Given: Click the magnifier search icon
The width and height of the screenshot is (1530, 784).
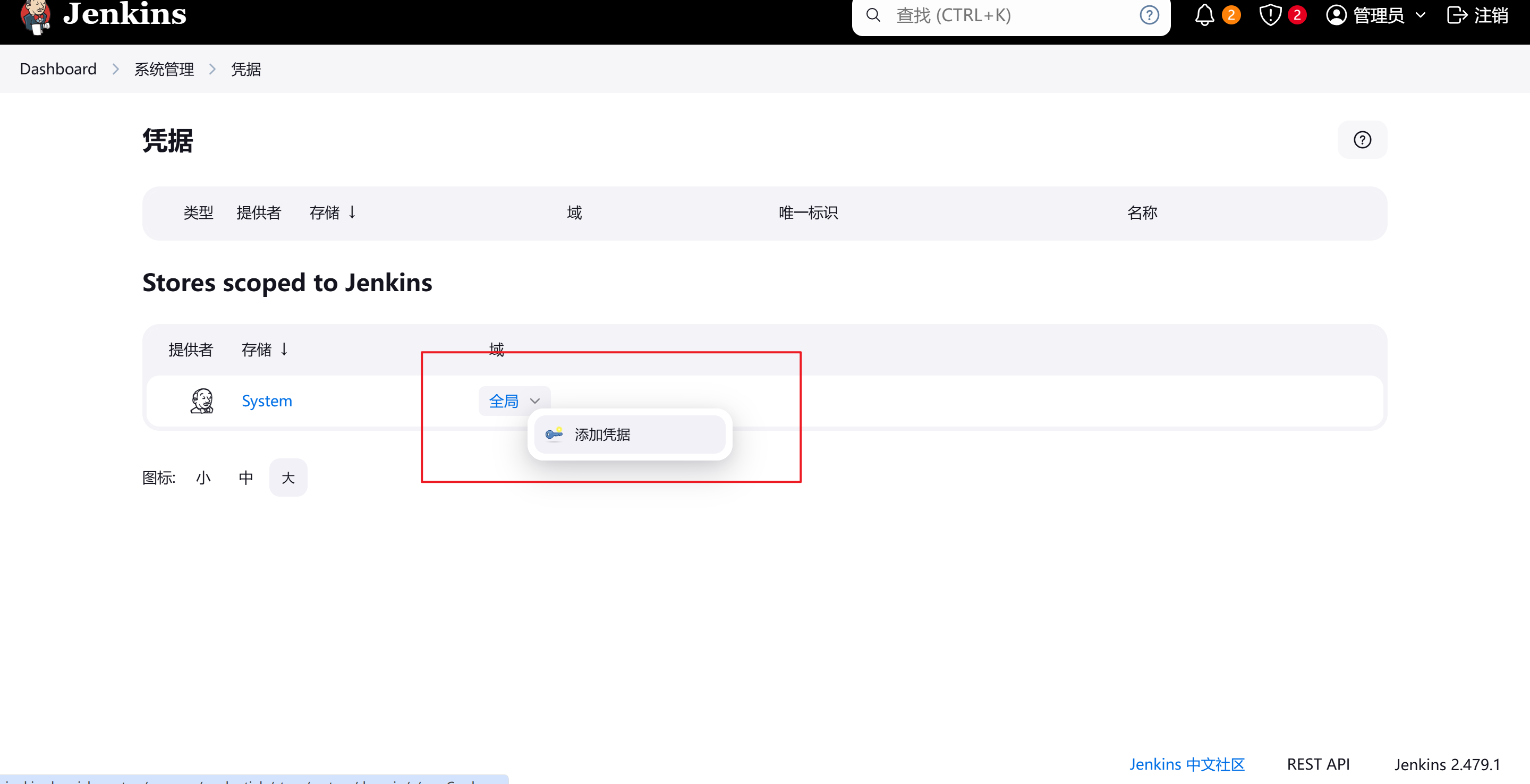Looking at the screenshot, I should coord(873,15).
